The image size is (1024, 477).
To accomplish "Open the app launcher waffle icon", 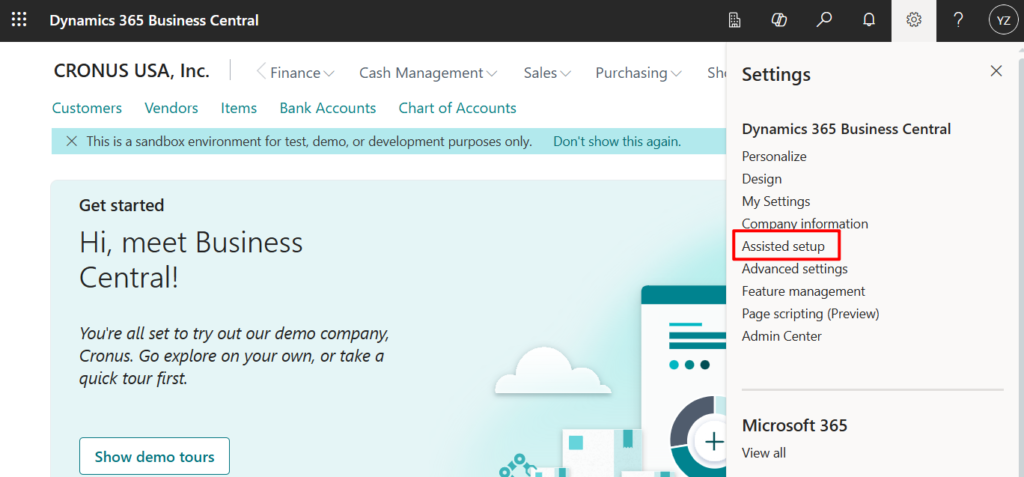I will 19,20.
